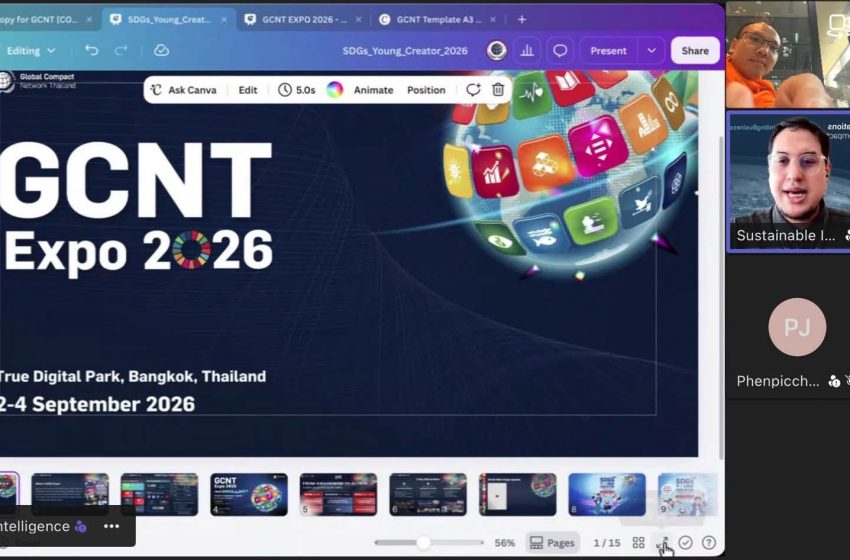This screenshot has height=560, width=850.
Task: Select the 'Expo 2026' text on slide
Action: pyautogui.click(x=138, y=251)
